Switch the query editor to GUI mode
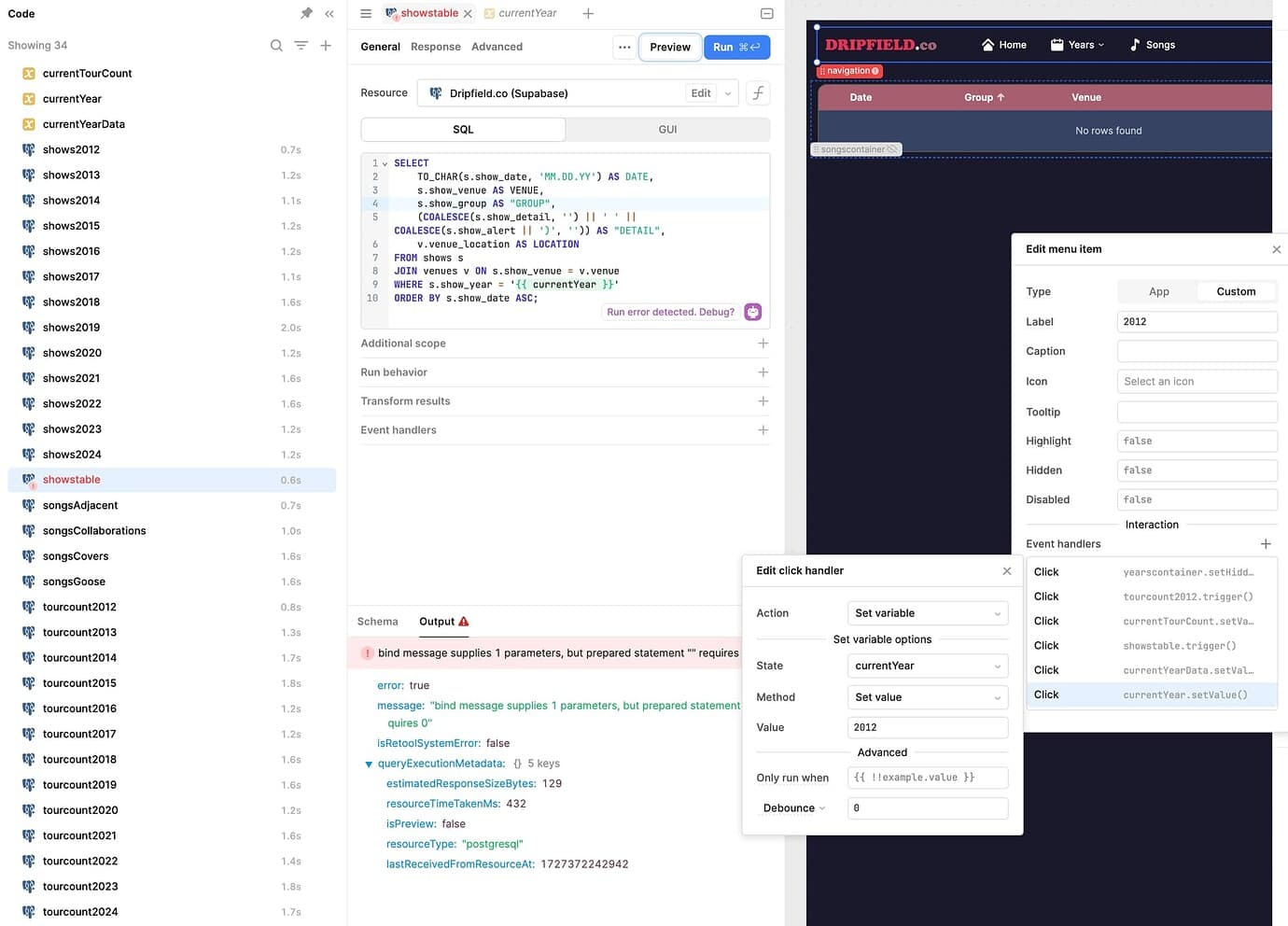The height and width of the screenshot is (926, 1288). pyautogui.click(x=667, y=130)
